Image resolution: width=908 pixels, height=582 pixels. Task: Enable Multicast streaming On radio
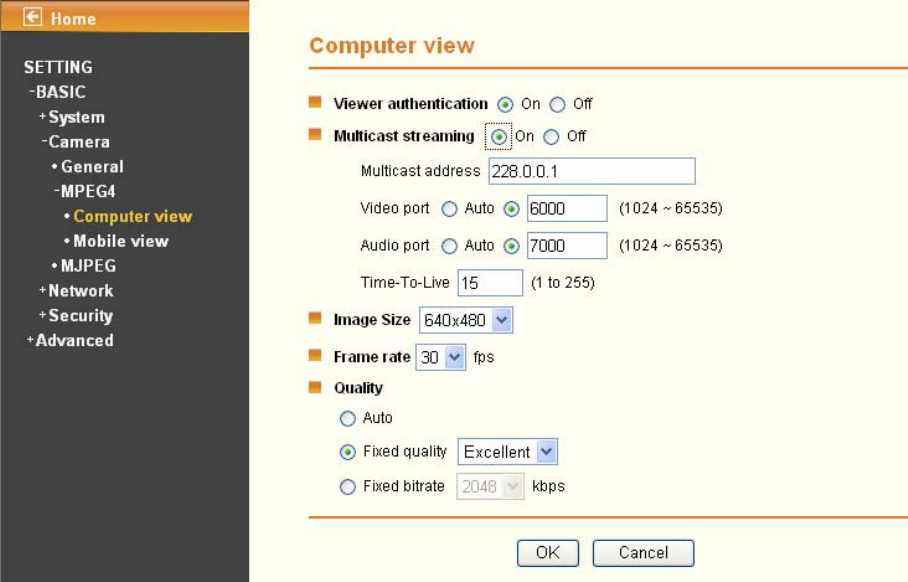[x=499, y=137]
